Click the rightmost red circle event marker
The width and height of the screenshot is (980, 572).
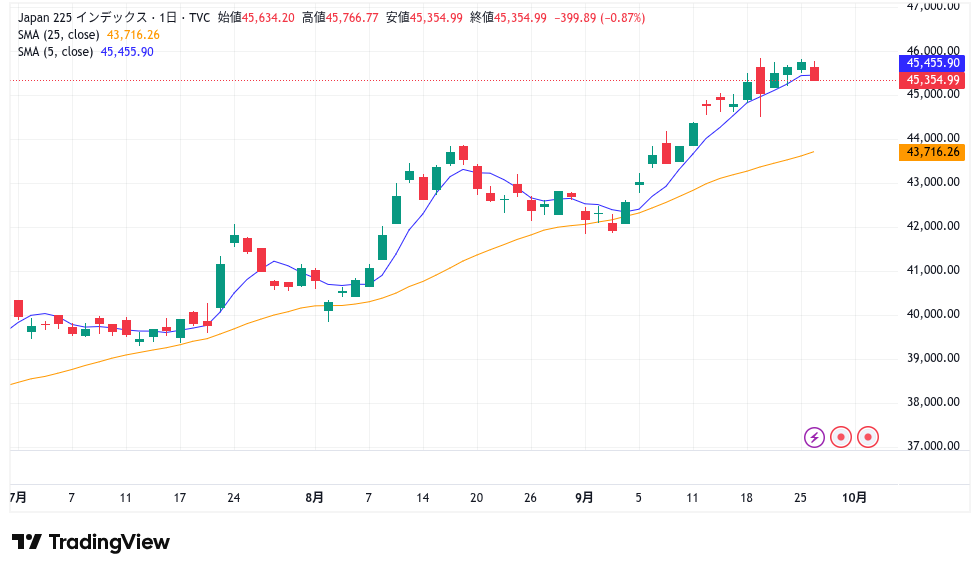pyautogui.click(x=868, y=437)
